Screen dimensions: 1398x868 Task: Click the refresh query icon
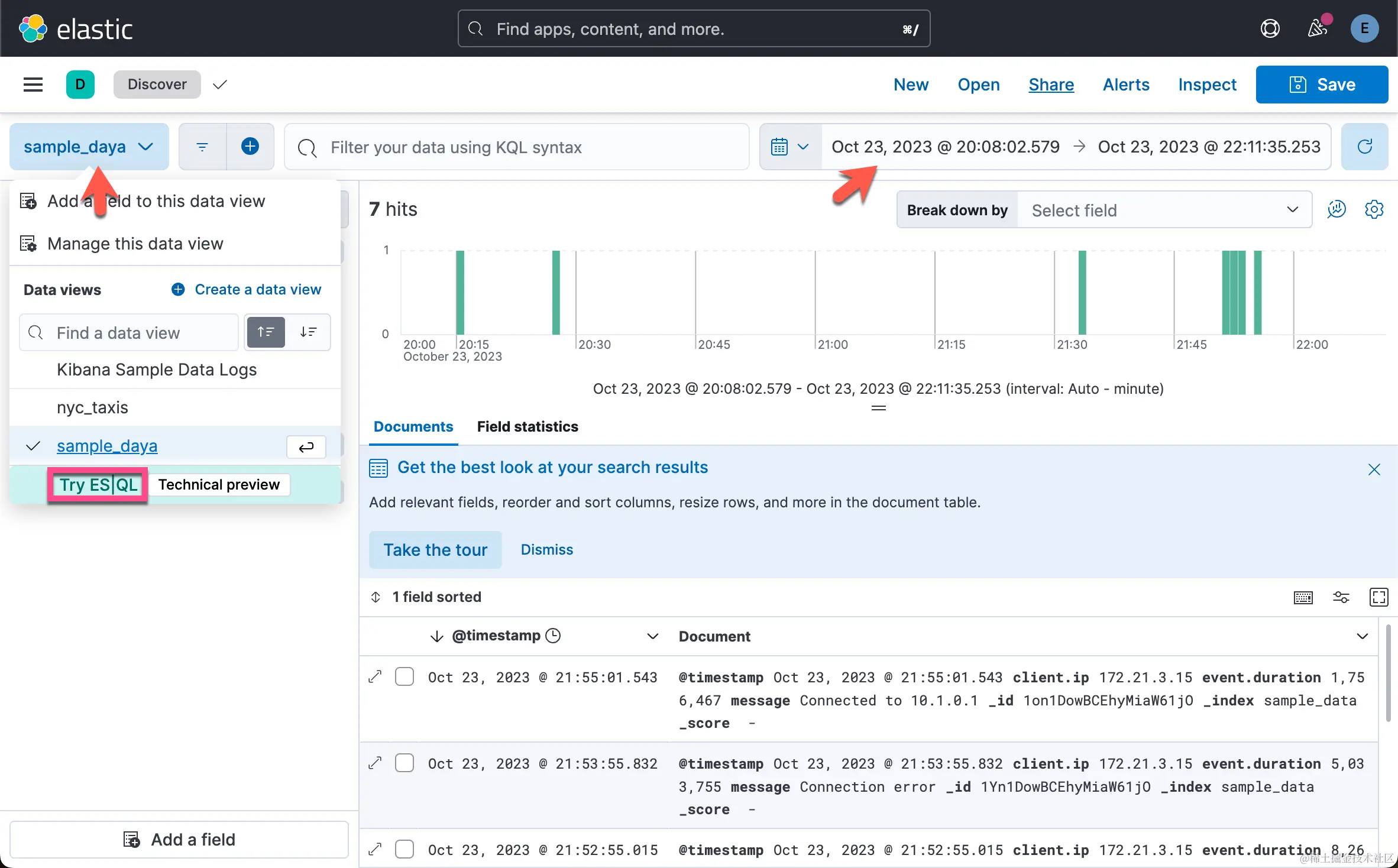point(1364,147)
